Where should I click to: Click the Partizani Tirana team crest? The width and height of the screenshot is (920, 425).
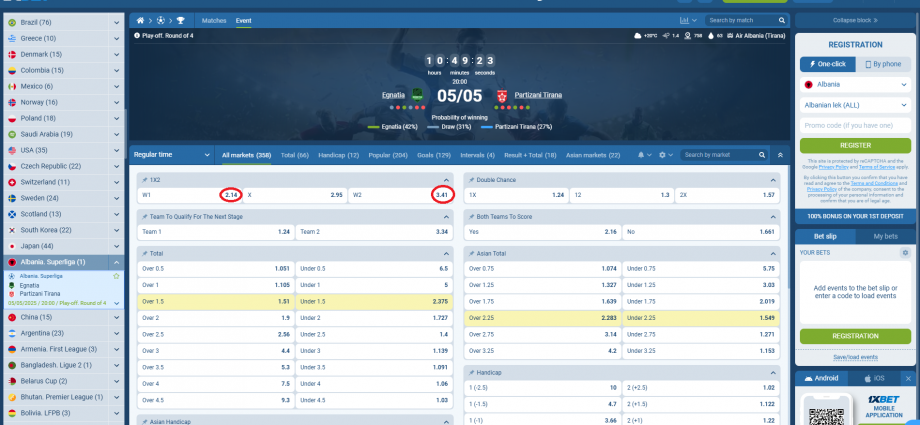click(502, 95)
